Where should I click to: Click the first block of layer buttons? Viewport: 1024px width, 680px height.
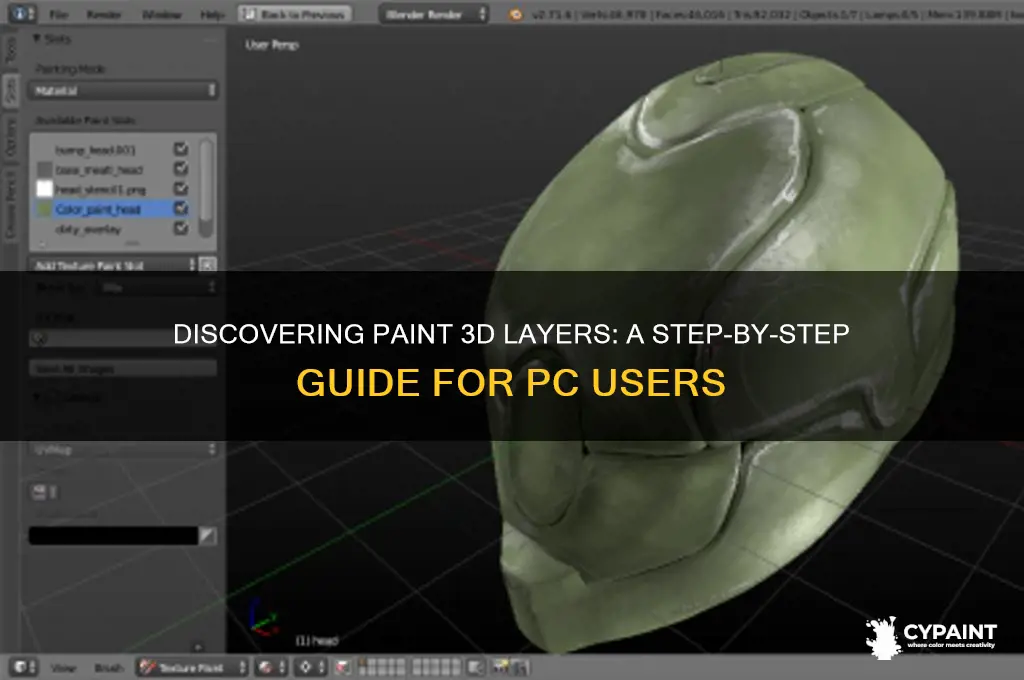(382, 668)
